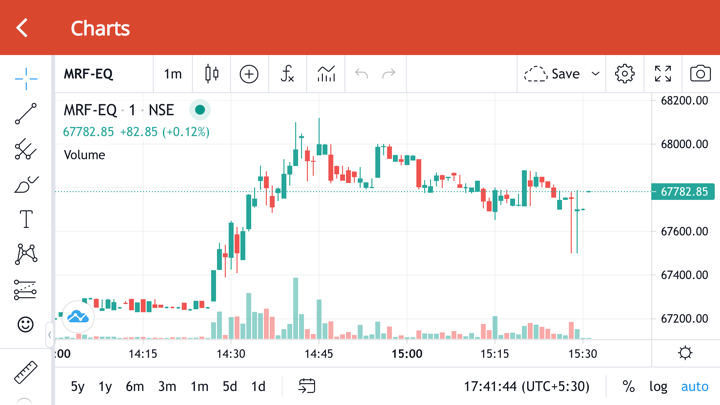Open the XABCD pattern tool
The height and width of the screenshot is (405, 720).
[x=26, y=254]
